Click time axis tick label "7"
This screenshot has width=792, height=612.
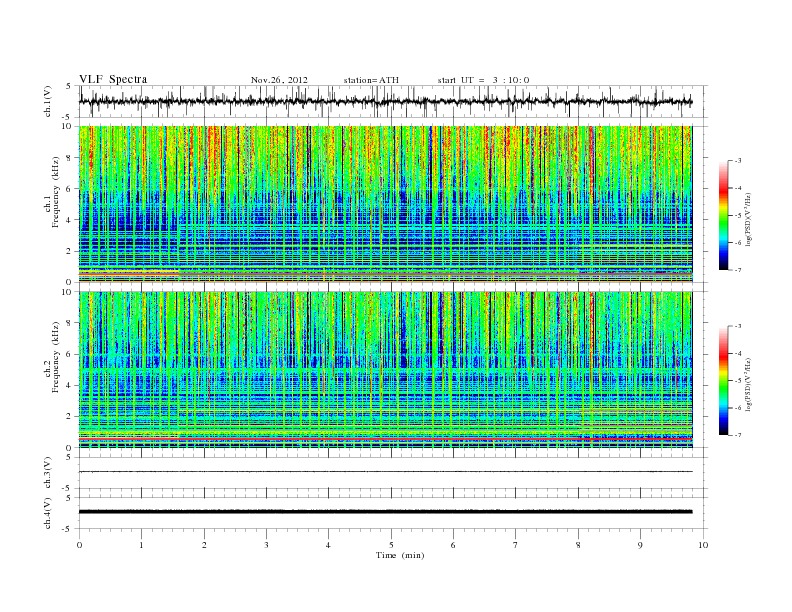click(x=515, y=545)
